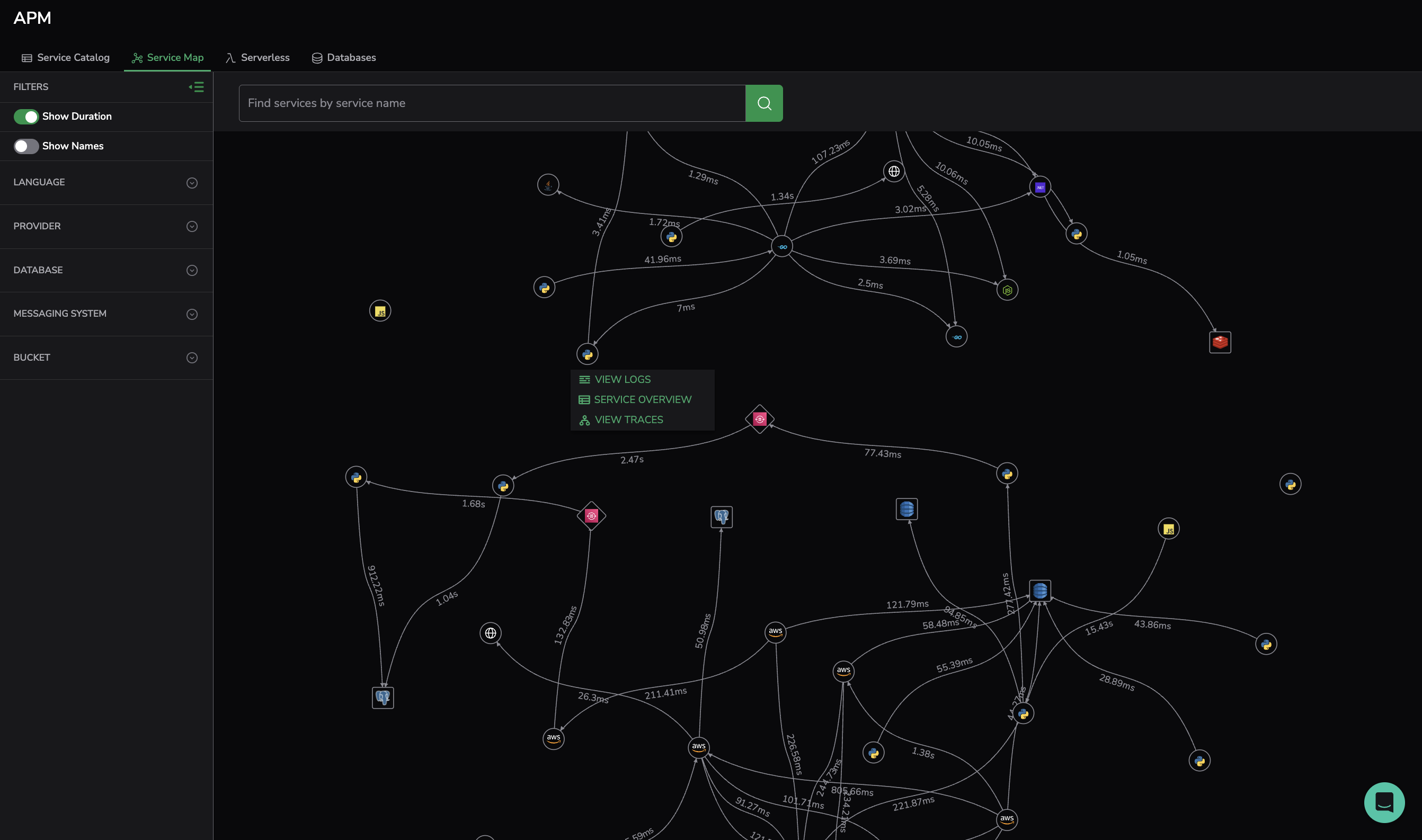This screenshot has height=840, width=1422.
Task: Select VIEW TRACES option
Action: point(628,420)
